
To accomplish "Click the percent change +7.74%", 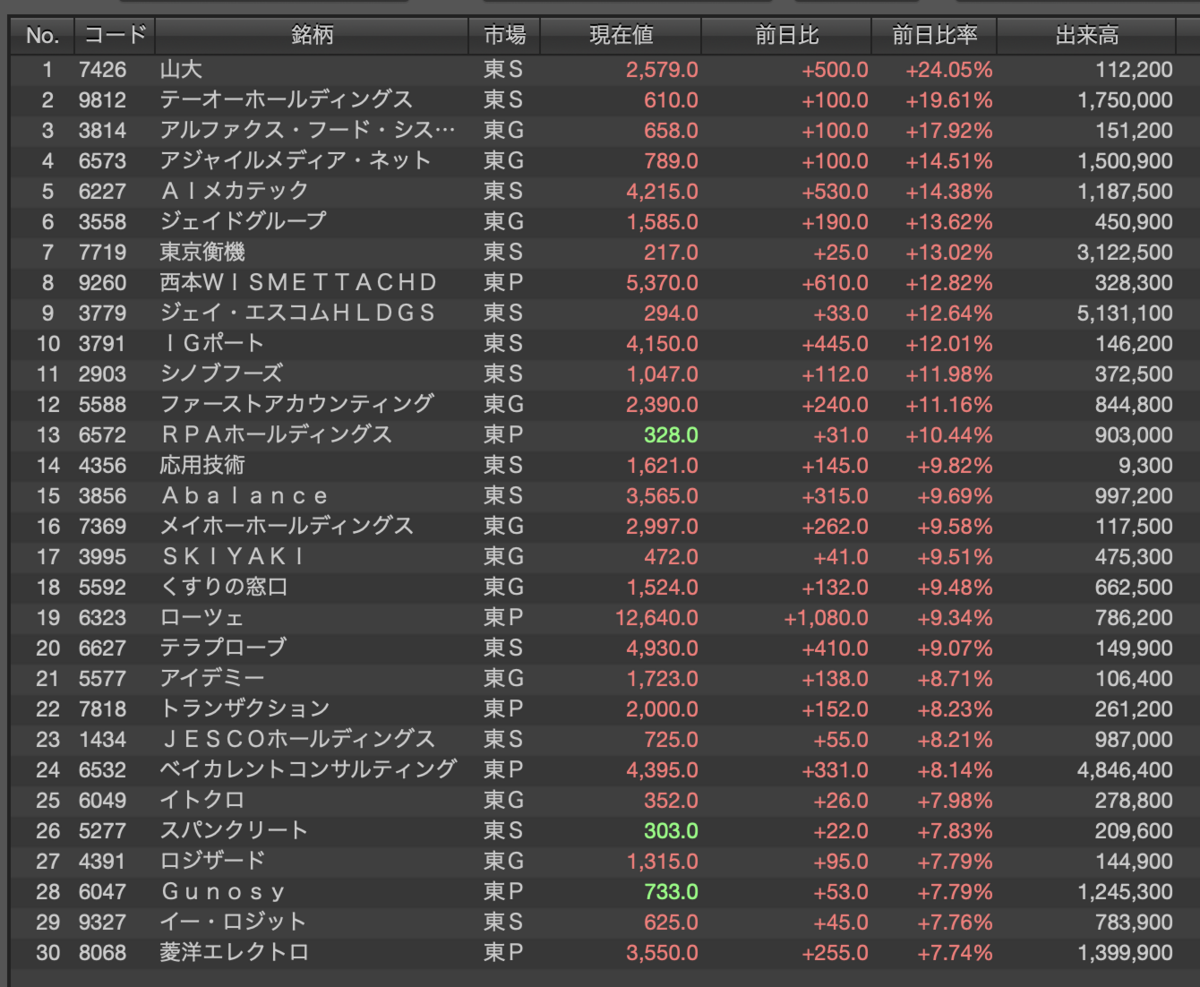I will tap(954, 951).
